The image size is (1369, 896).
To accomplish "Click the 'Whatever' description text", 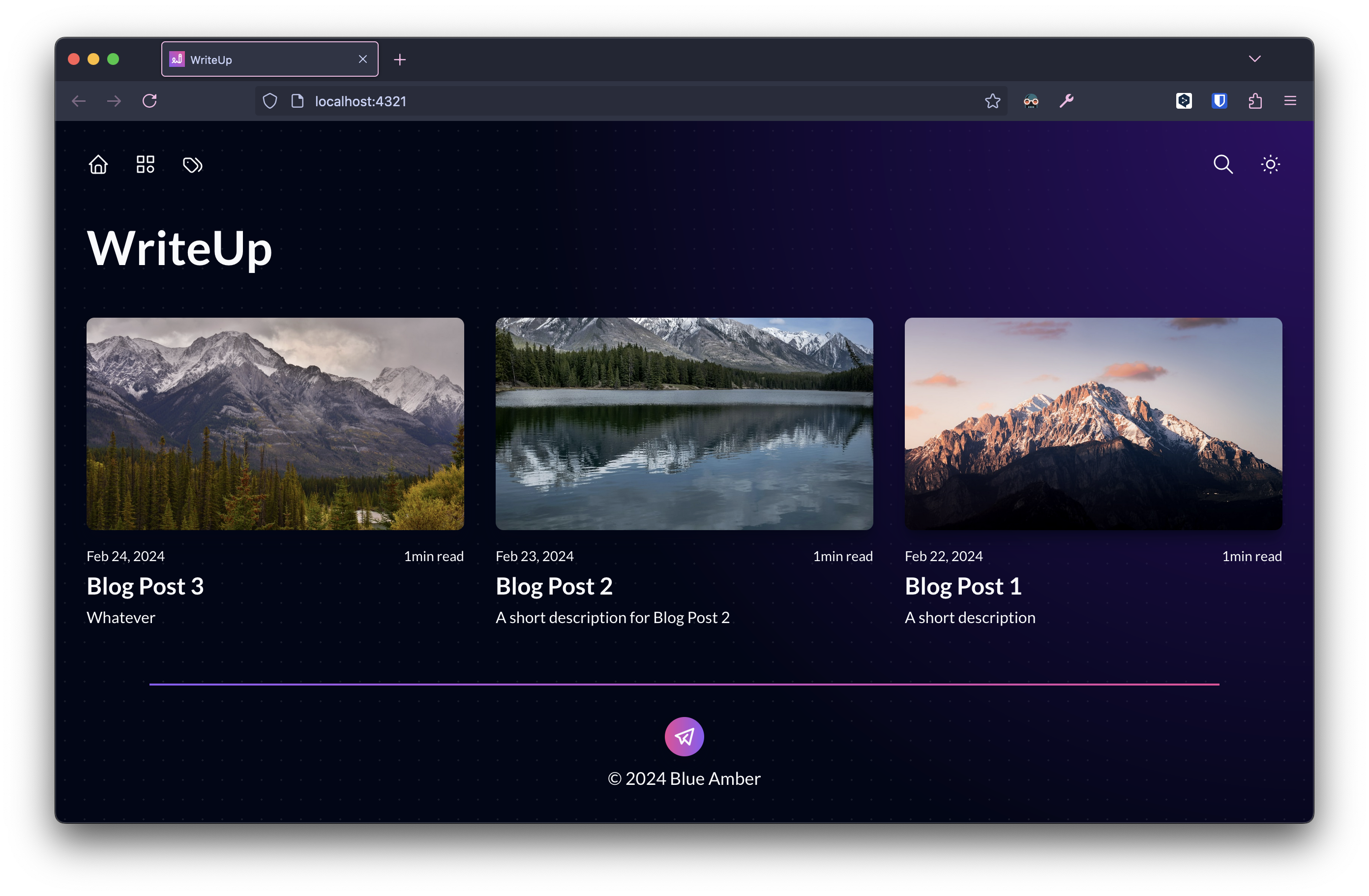I will (x=121, y=617).
